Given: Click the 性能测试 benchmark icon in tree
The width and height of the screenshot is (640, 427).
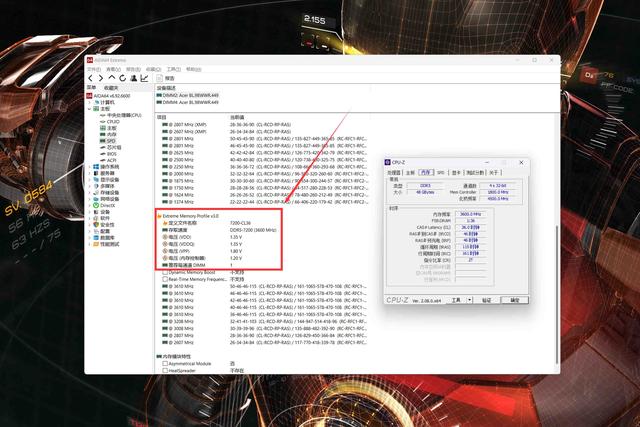Looking at the screenshot, I should [x=96, y=244].
